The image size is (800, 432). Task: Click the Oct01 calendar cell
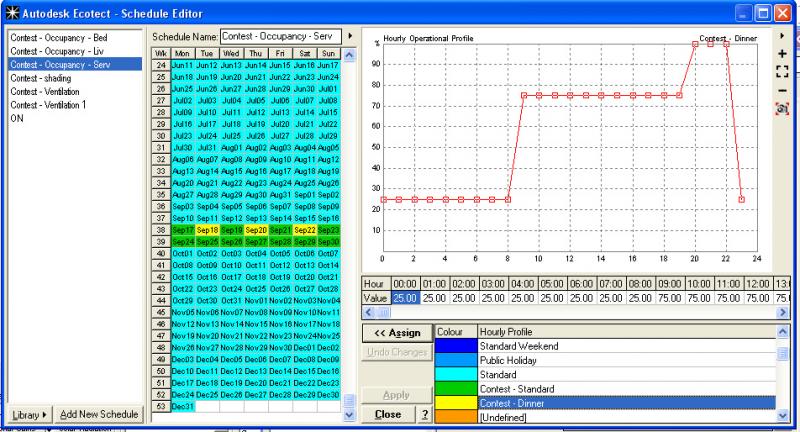coord(182,253)
